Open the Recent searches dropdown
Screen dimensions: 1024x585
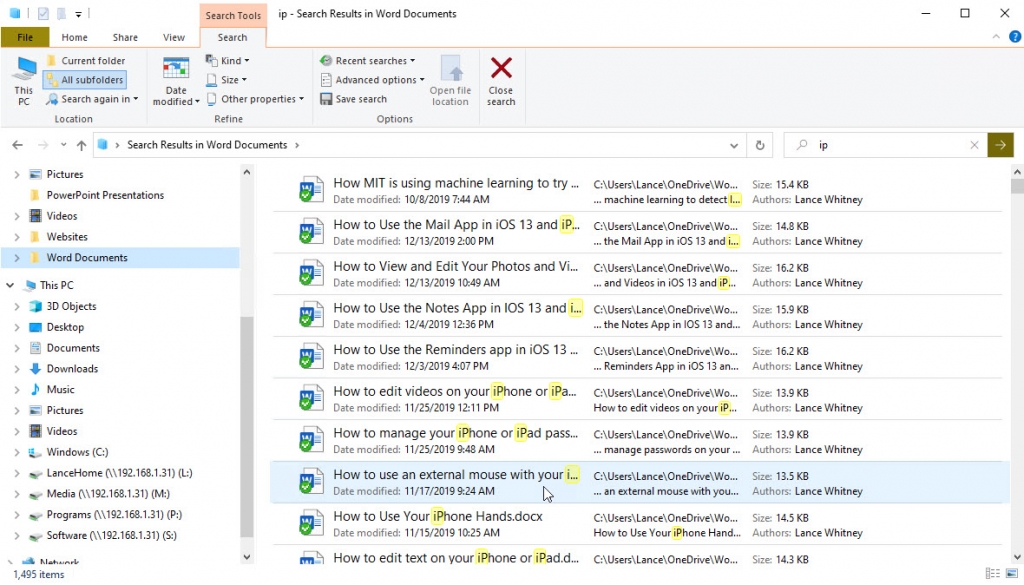click(x=368, y=61)
